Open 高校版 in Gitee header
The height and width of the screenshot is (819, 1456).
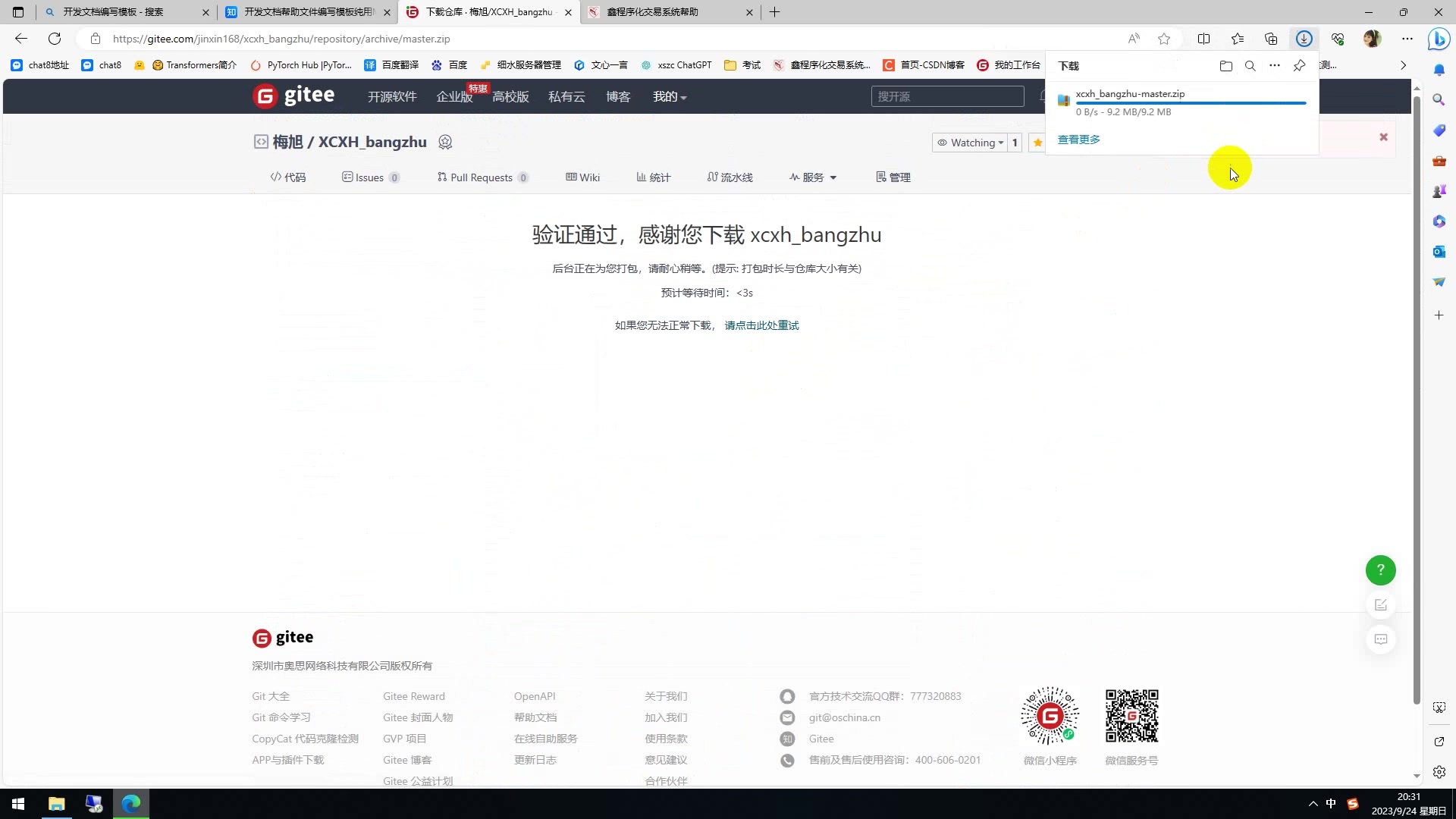[x=510, y=96]
